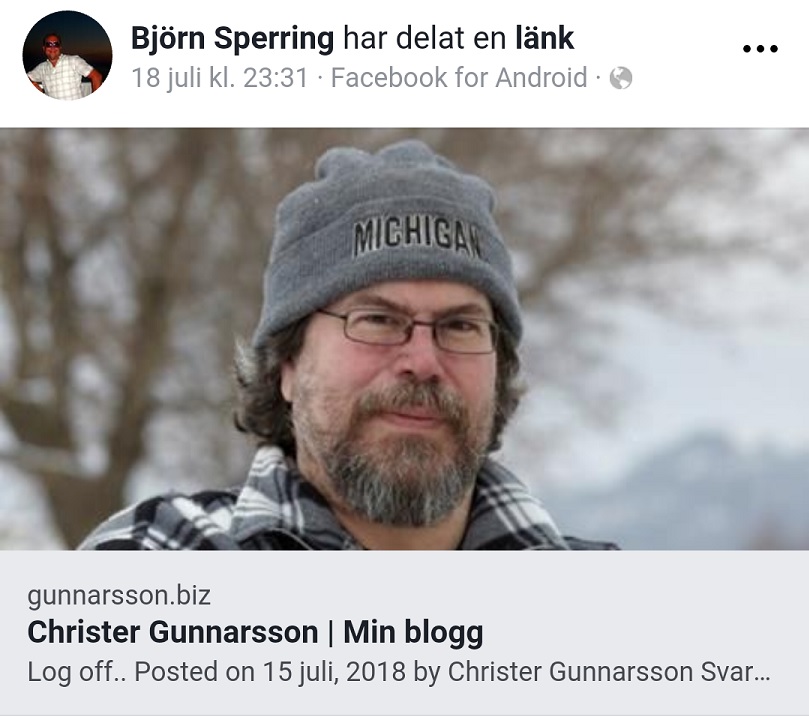Open Björn Sperring's round profile picture
This screenshot has height=716, width=809.
tap(67, 55)
